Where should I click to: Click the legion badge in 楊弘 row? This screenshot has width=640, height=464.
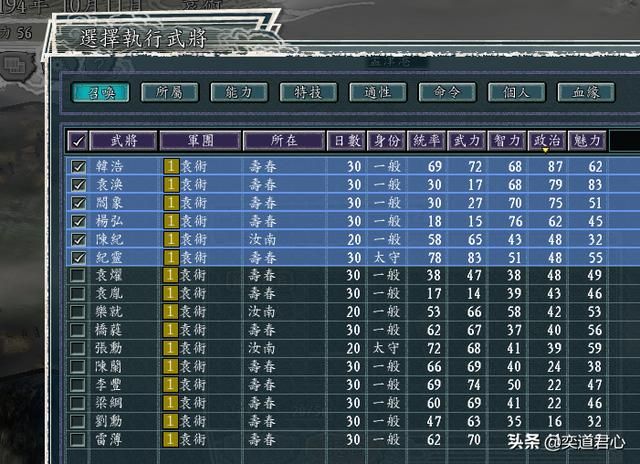coord(171,221)
